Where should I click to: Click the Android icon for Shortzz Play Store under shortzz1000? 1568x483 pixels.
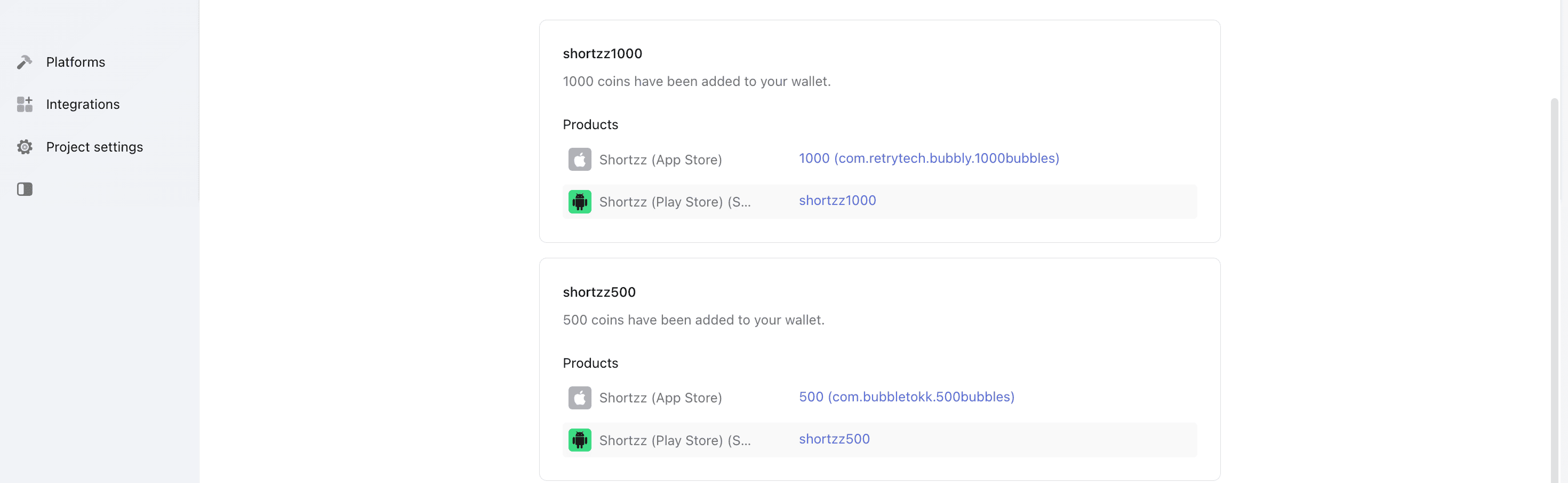tap(580, 201)
